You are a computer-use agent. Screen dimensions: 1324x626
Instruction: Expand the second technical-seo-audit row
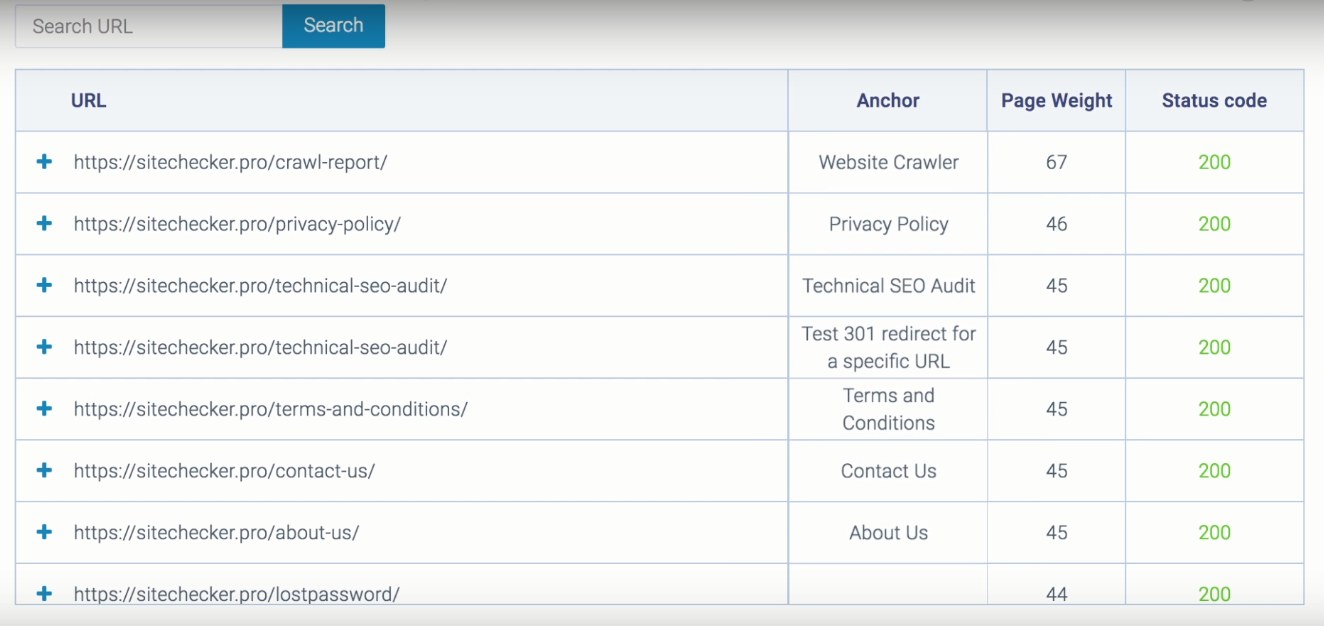tap(44, 347)
